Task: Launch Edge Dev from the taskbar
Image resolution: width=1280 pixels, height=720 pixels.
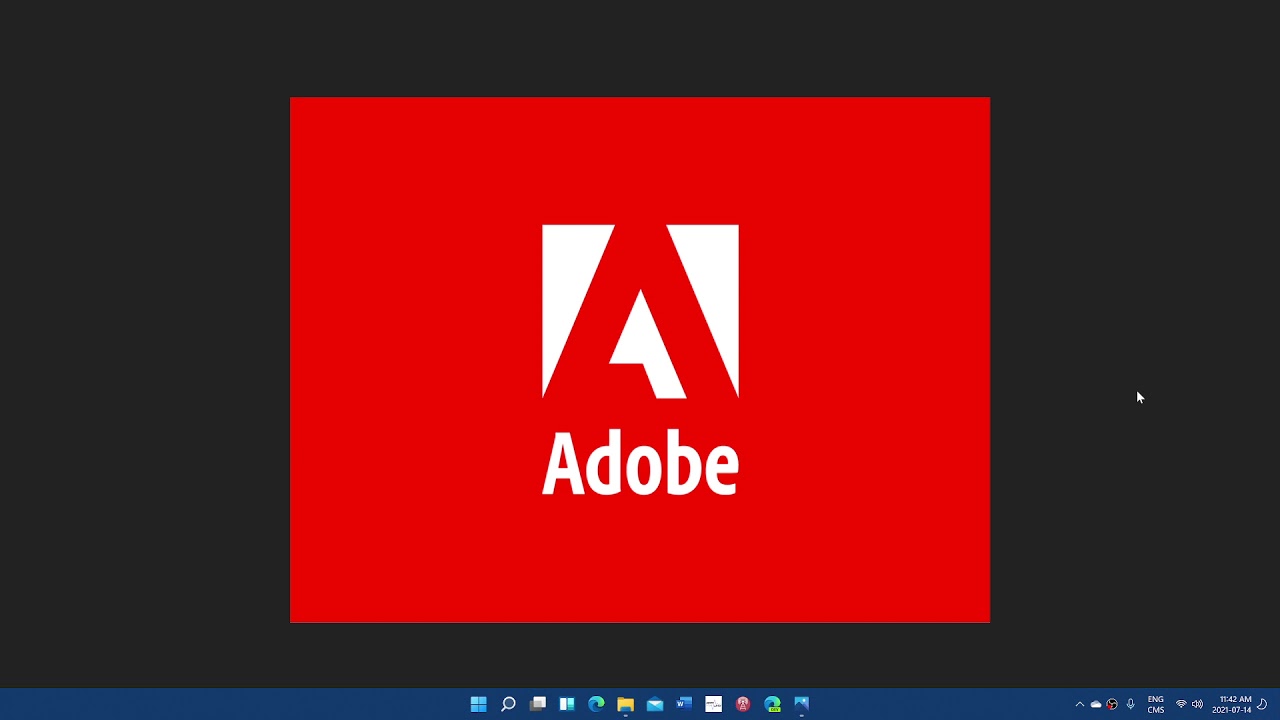Action: 772,704
